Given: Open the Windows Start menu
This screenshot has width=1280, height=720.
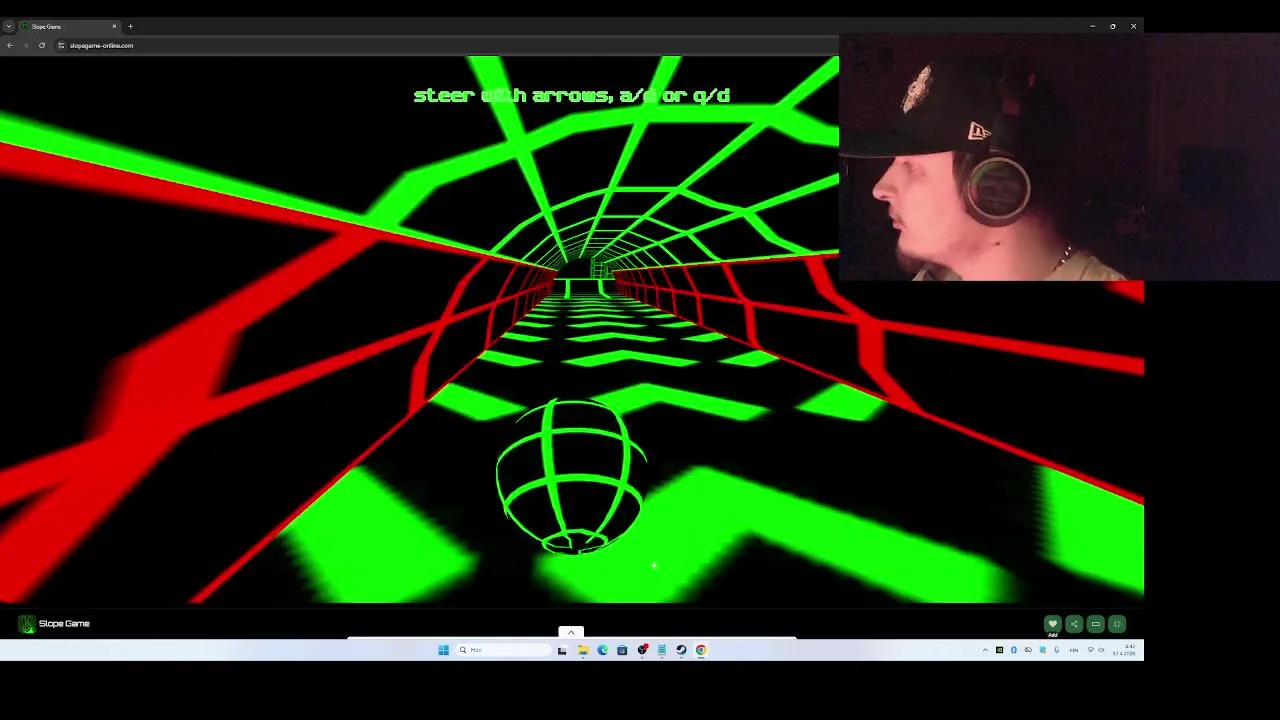Looking at the screenshot, I should 443,650.
